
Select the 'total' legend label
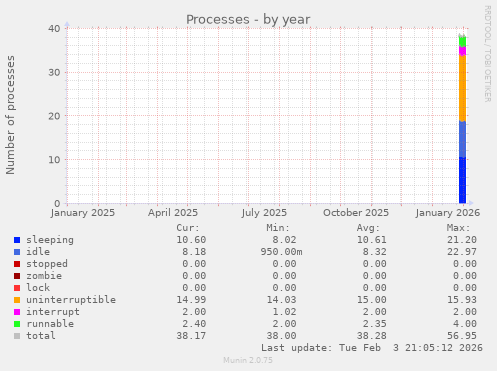tap(41, 336)
